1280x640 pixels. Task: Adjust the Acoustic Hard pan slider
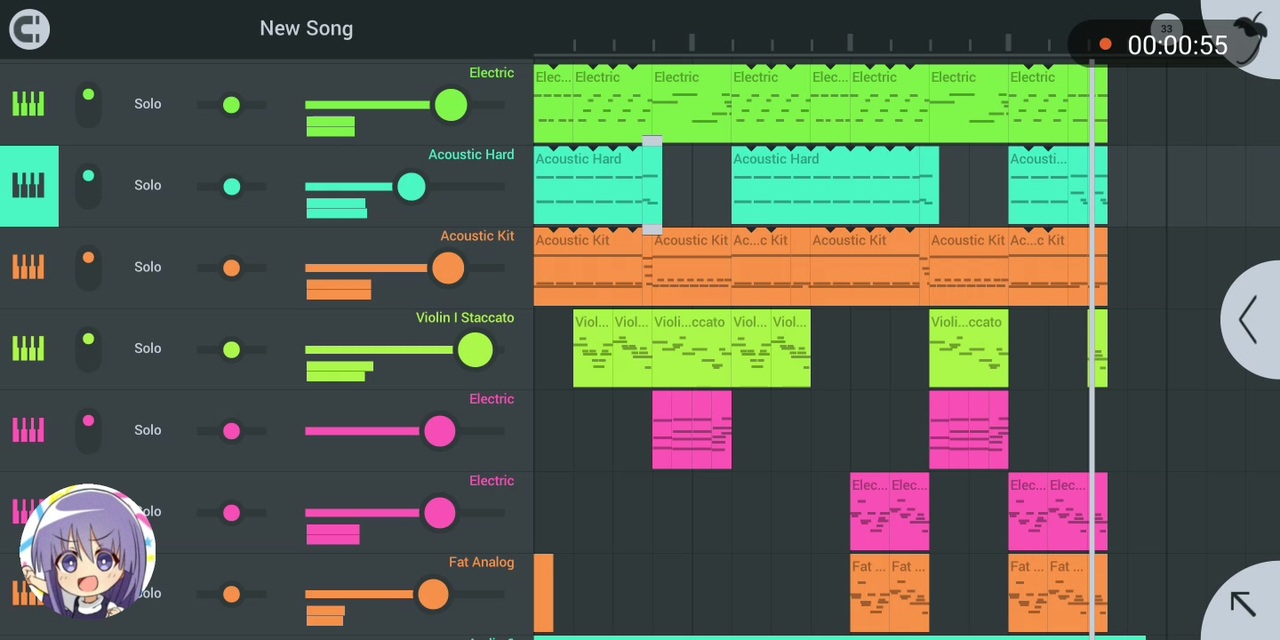231,187
